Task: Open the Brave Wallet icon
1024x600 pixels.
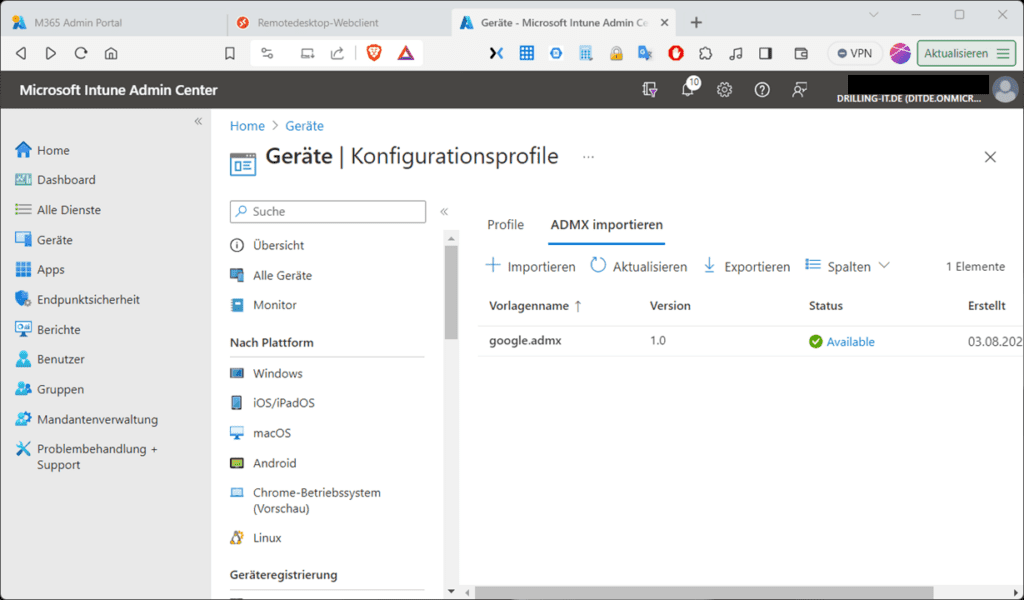Action: coord(801,54)
